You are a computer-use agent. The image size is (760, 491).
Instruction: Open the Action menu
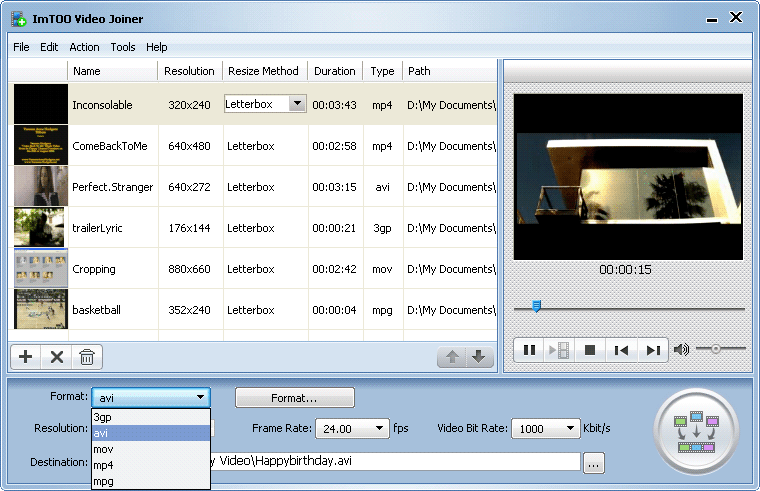pyautogui.click(x=84, y=47)
